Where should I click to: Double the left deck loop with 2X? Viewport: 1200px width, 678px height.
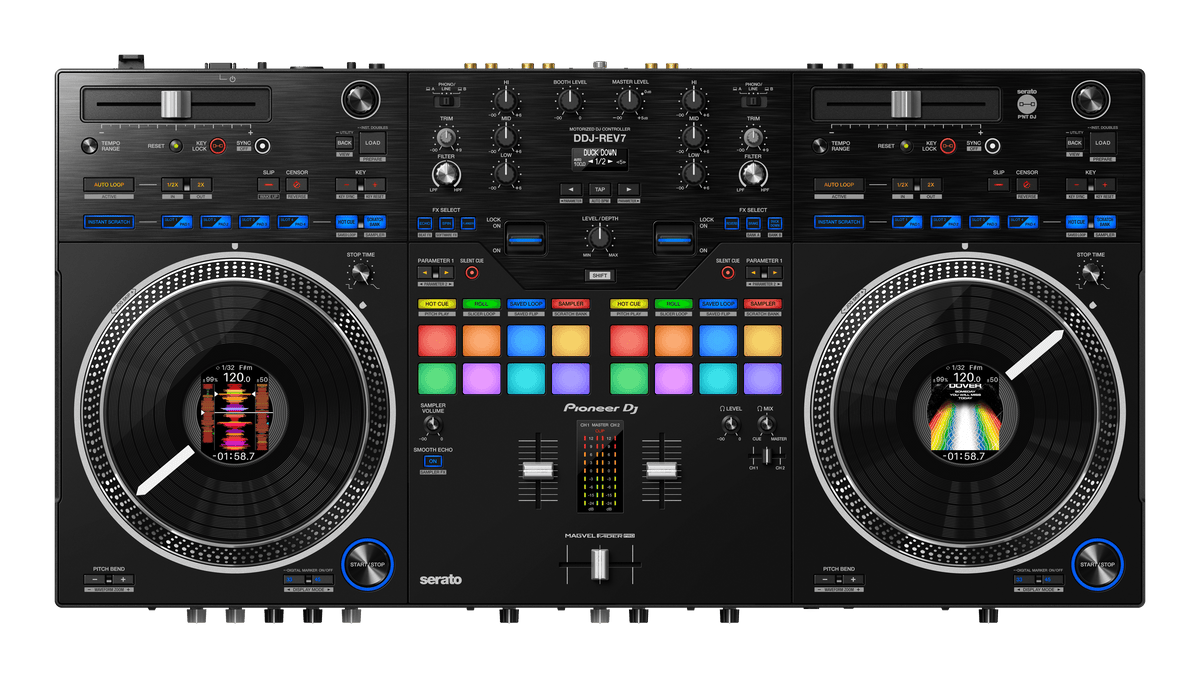200,185
